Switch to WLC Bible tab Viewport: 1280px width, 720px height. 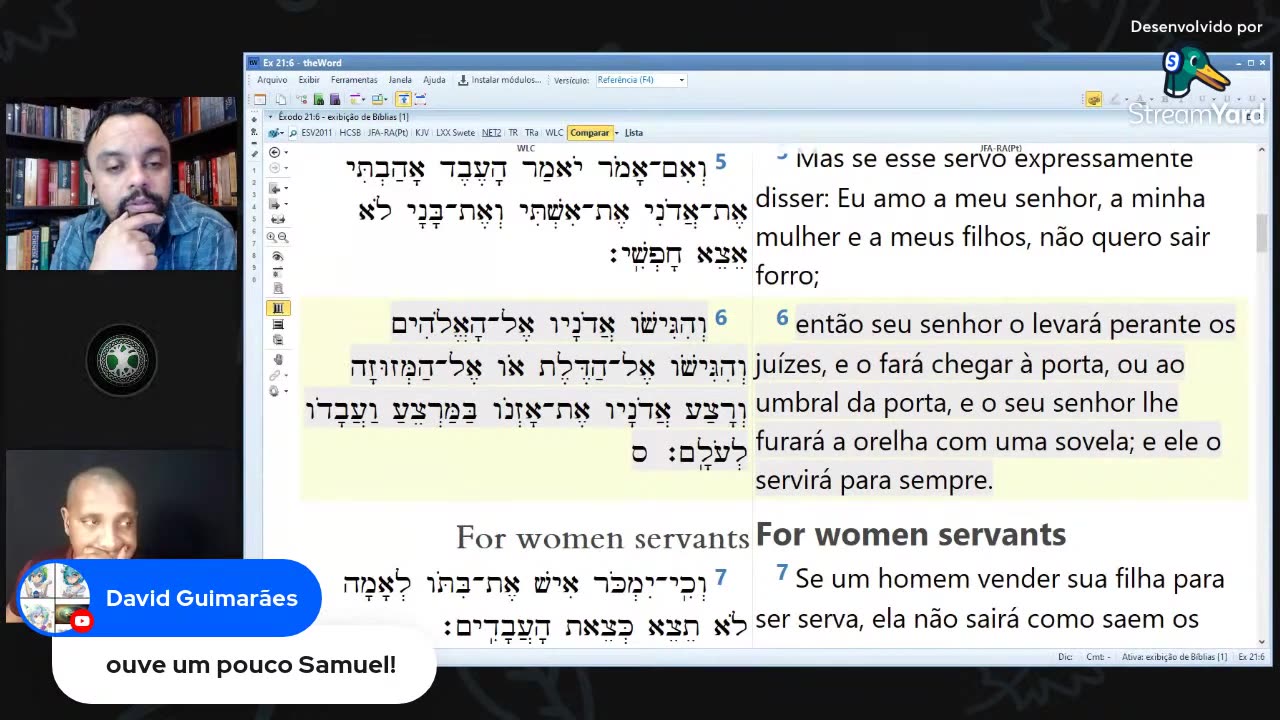[554, 132]
